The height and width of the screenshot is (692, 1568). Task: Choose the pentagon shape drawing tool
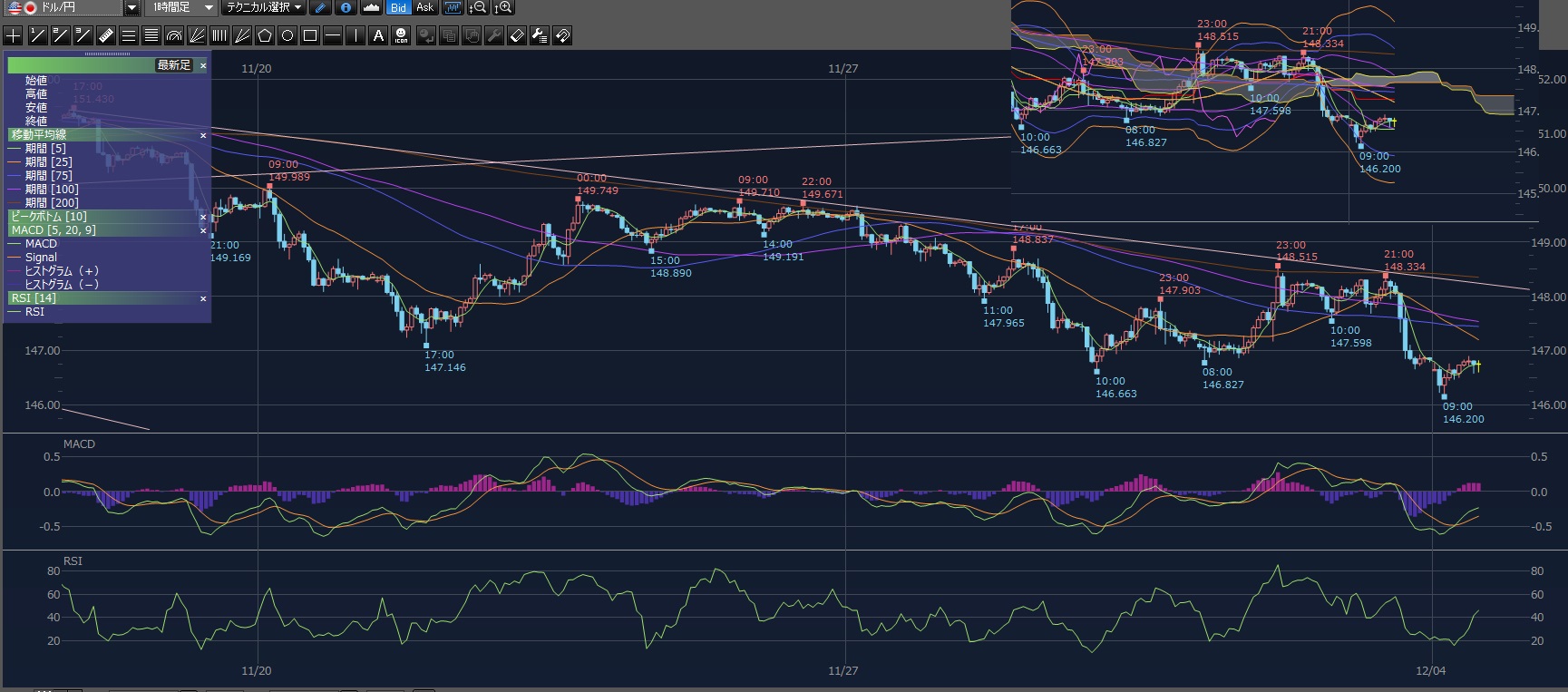(265, 36)
